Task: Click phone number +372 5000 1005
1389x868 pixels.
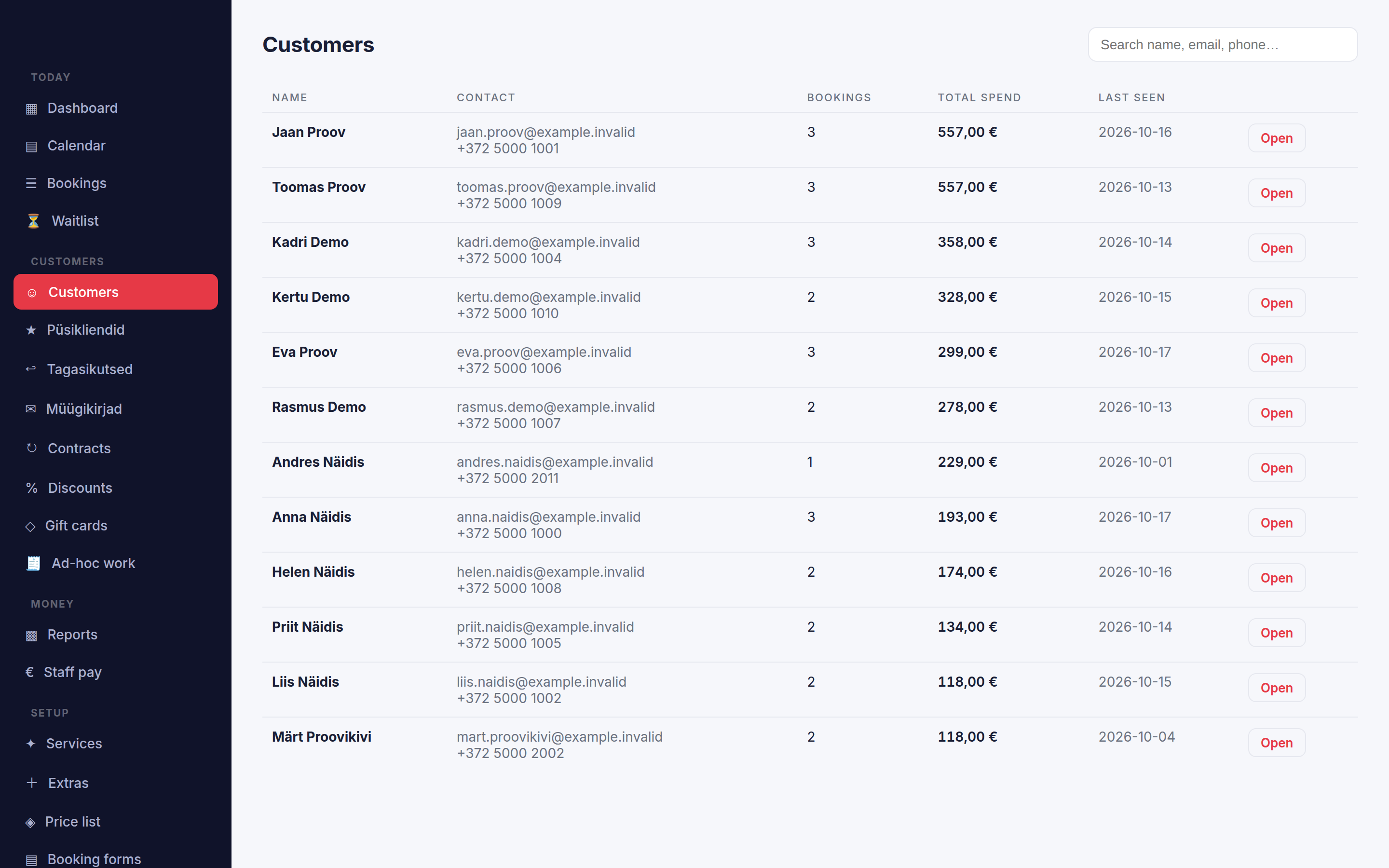Action: pos(508,644)
